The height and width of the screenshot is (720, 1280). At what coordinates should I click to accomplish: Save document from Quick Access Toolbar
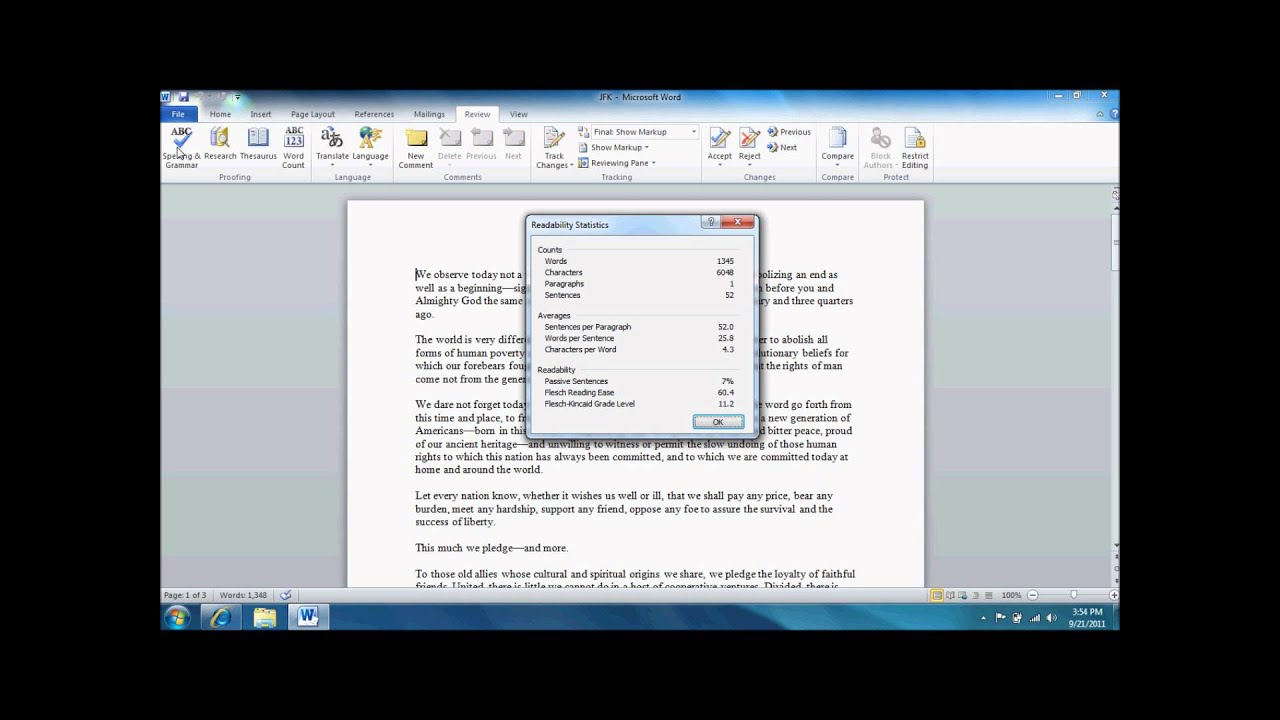[x=183, y=98]
